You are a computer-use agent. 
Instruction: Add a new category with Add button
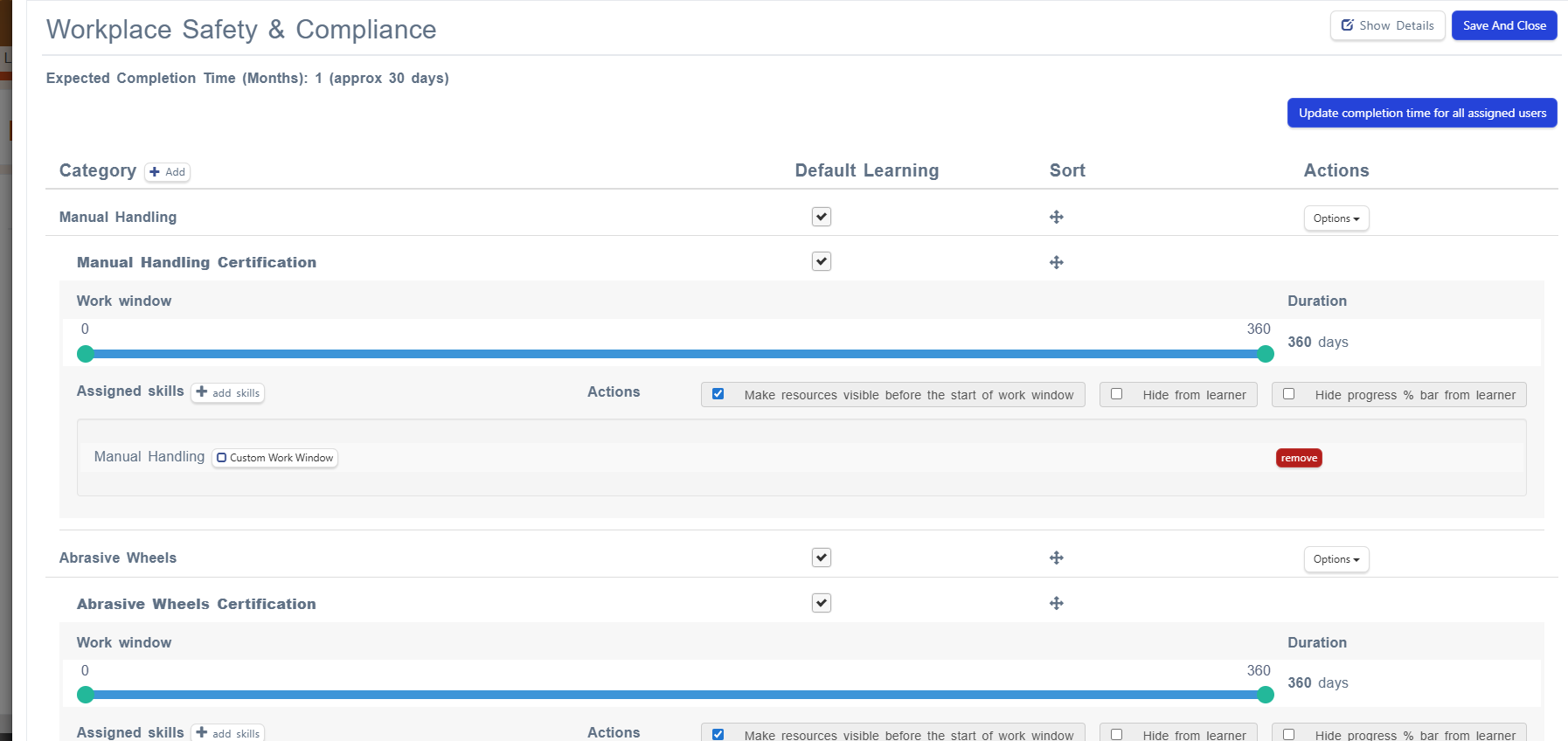(x=168, y=172)
